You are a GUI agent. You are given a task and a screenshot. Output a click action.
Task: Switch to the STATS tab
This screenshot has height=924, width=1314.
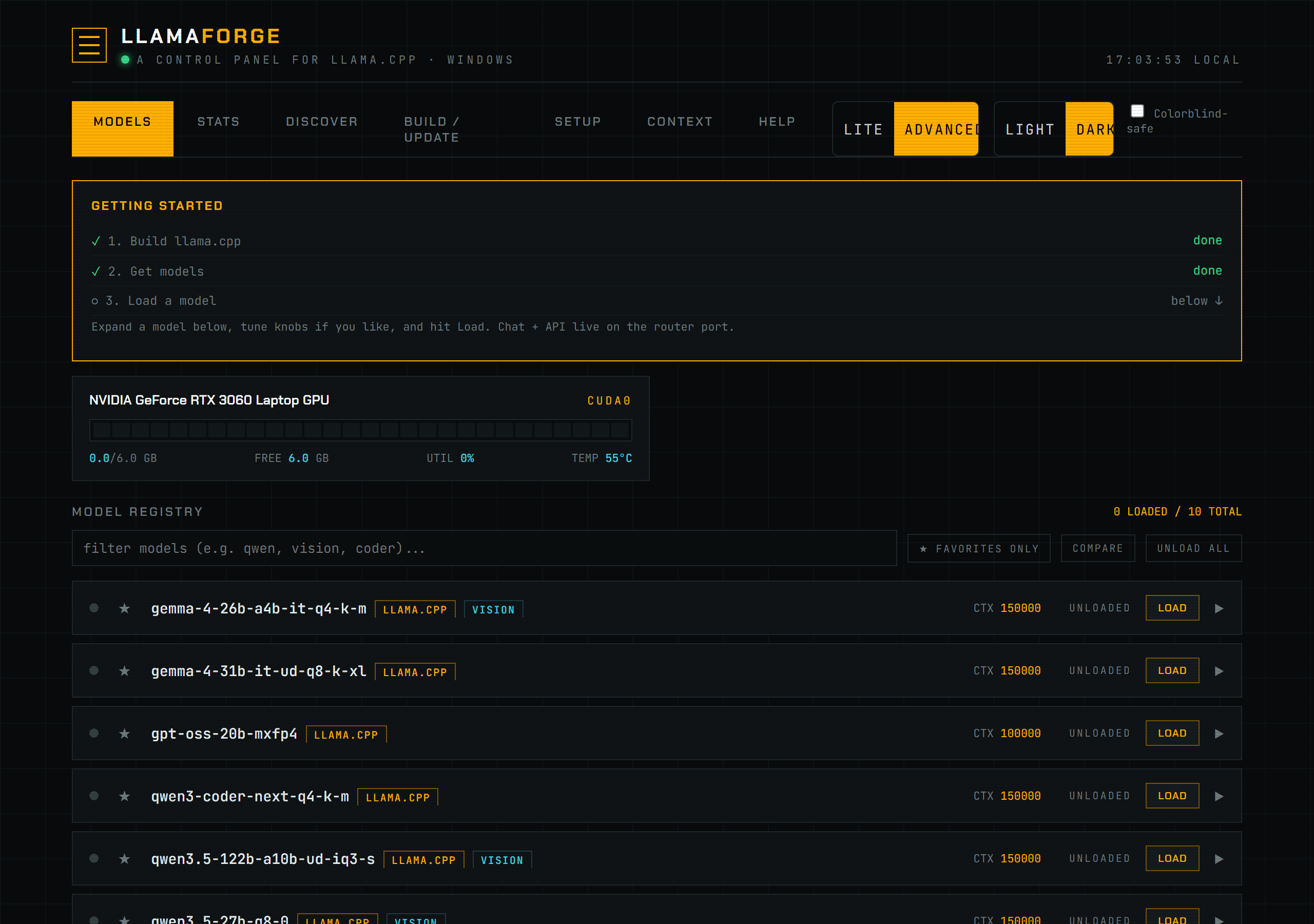[218, 121]
